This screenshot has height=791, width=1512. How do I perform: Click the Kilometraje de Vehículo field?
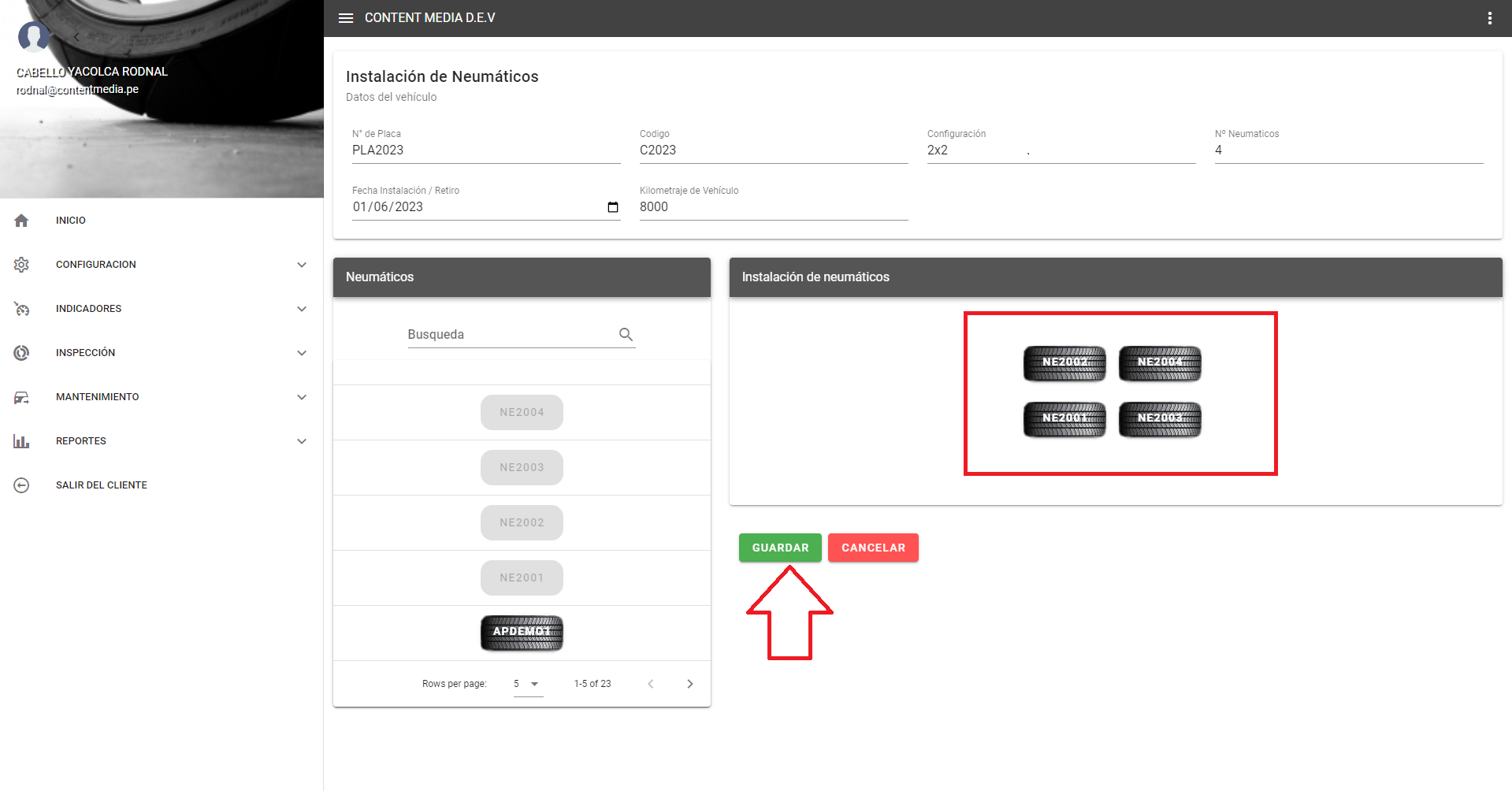773,207
